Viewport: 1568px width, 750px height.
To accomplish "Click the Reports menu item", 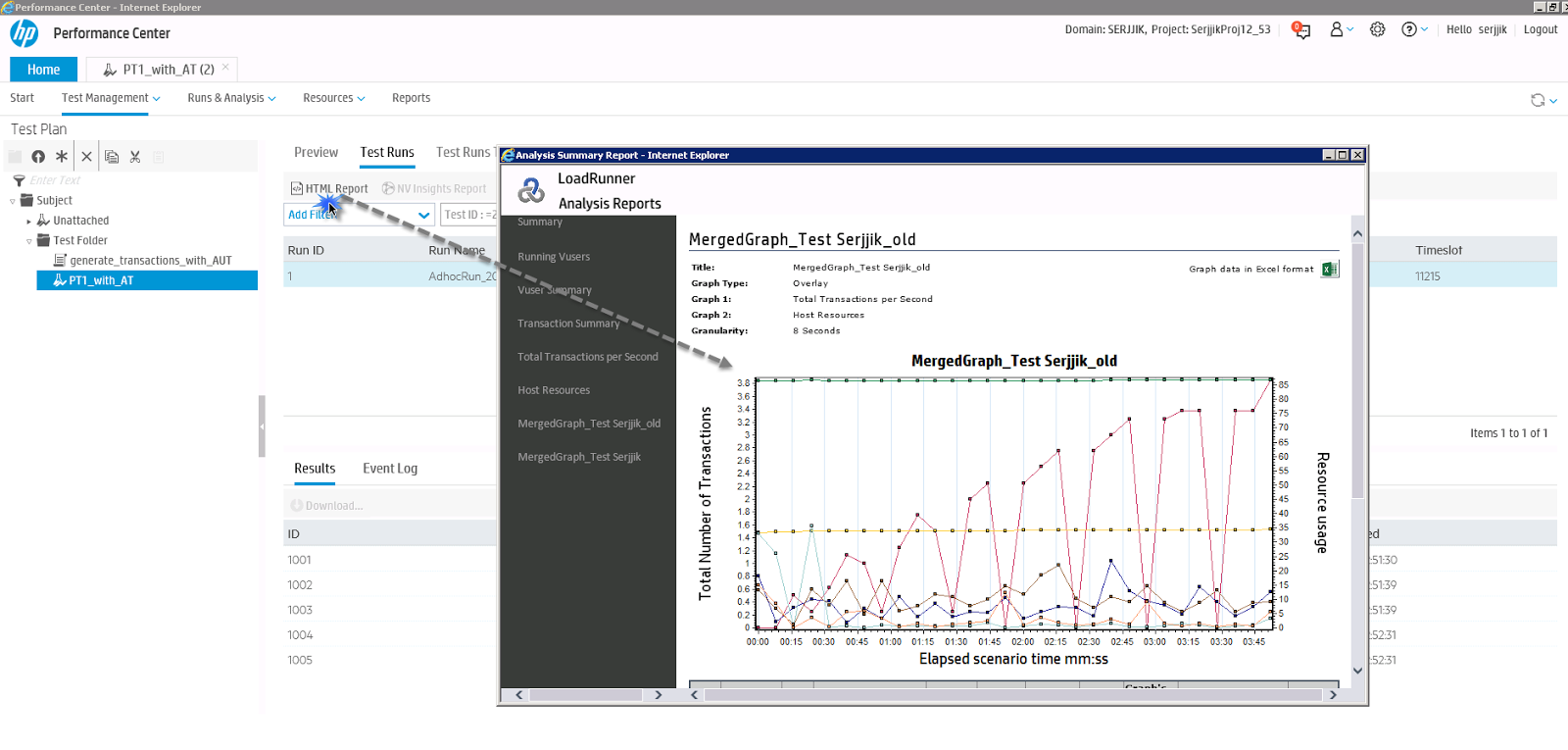I will [x=411, y=98].
